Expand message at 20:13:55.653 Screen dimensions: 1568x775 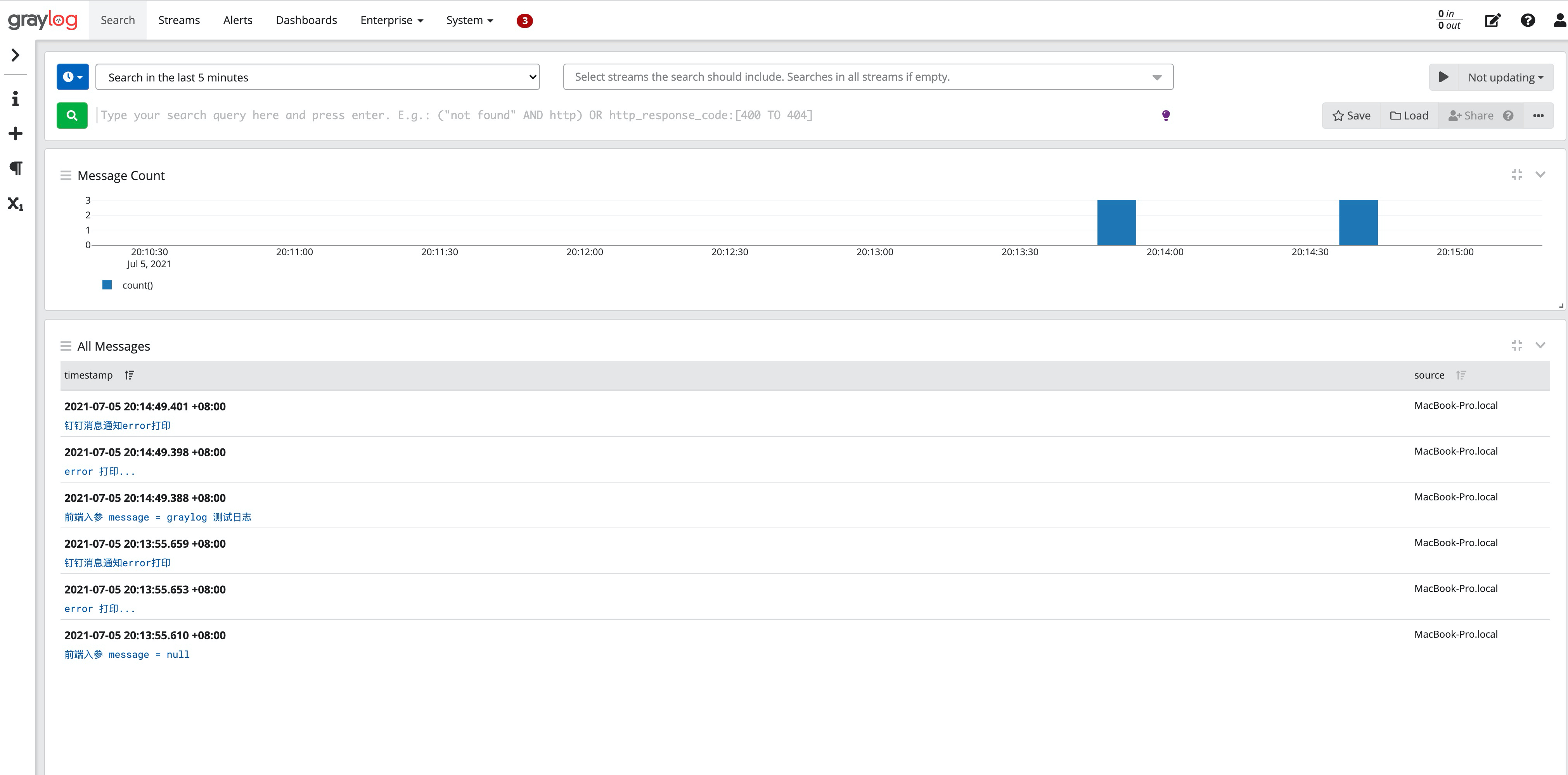tap(805, 597)
